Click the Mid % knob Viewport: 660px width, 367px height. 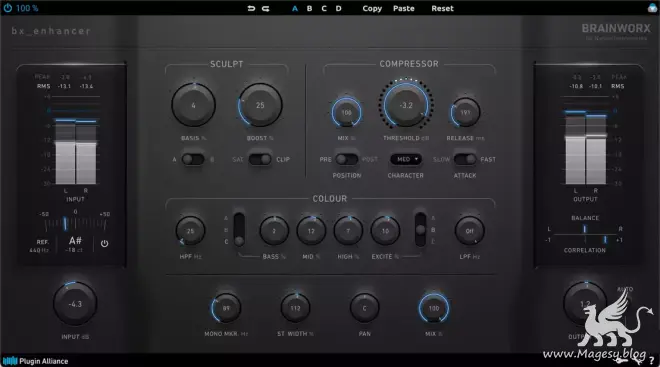tap(311, 231)
